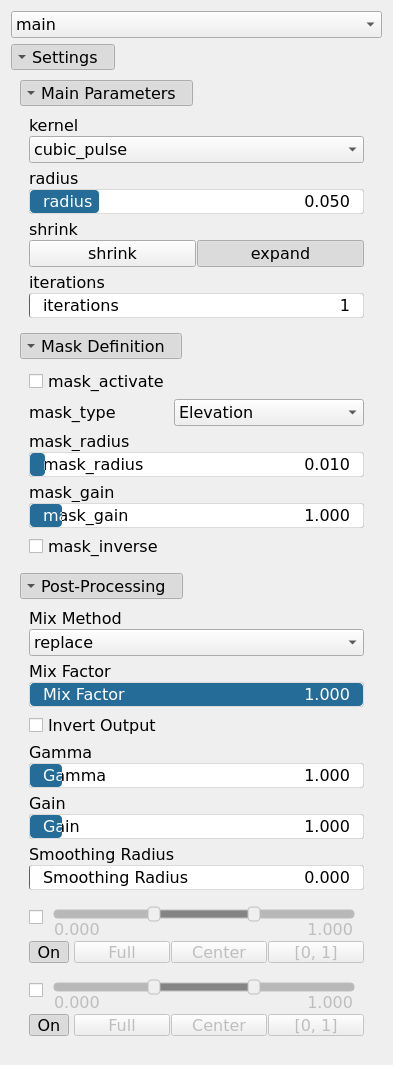The image size is (393, 1065).
Task: Click the Center button under the first range slider
Action: 219,952
